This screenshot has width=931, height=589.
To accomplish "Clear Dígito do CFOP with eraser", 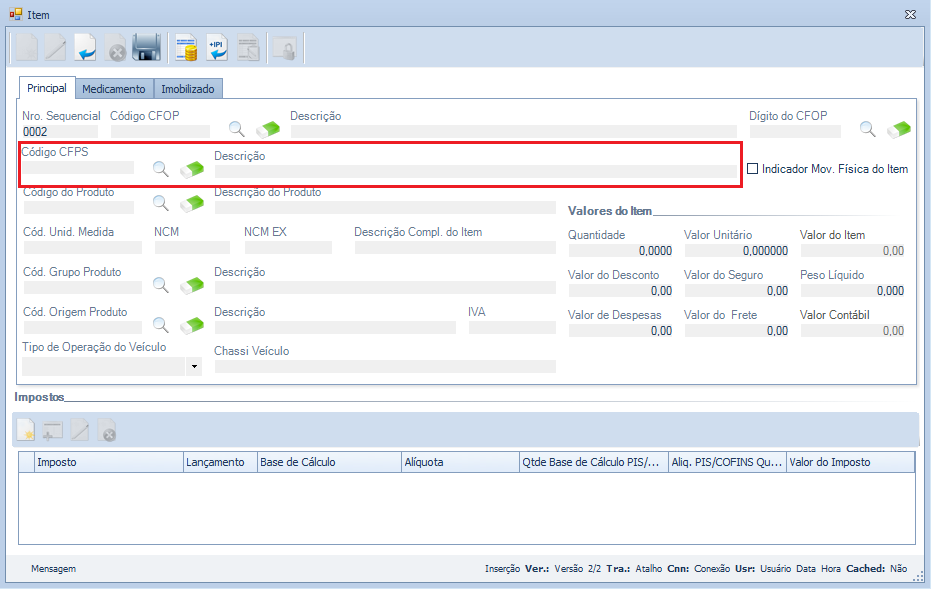I will click(899, 129).
